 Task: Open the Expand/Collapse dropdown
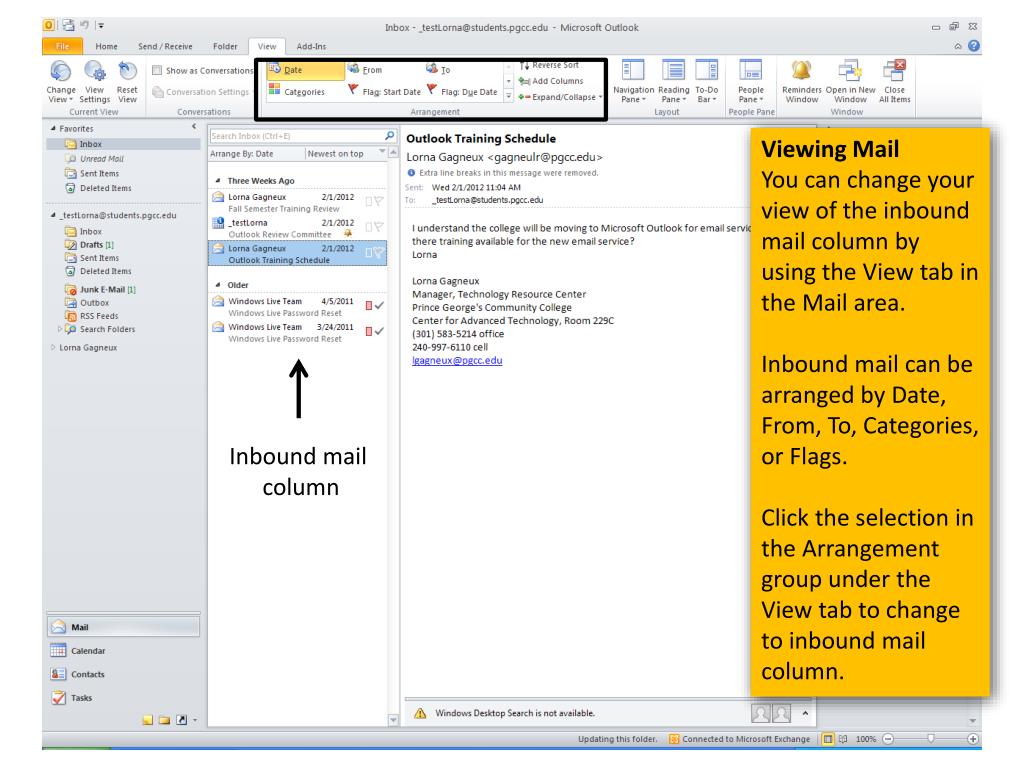560,97
